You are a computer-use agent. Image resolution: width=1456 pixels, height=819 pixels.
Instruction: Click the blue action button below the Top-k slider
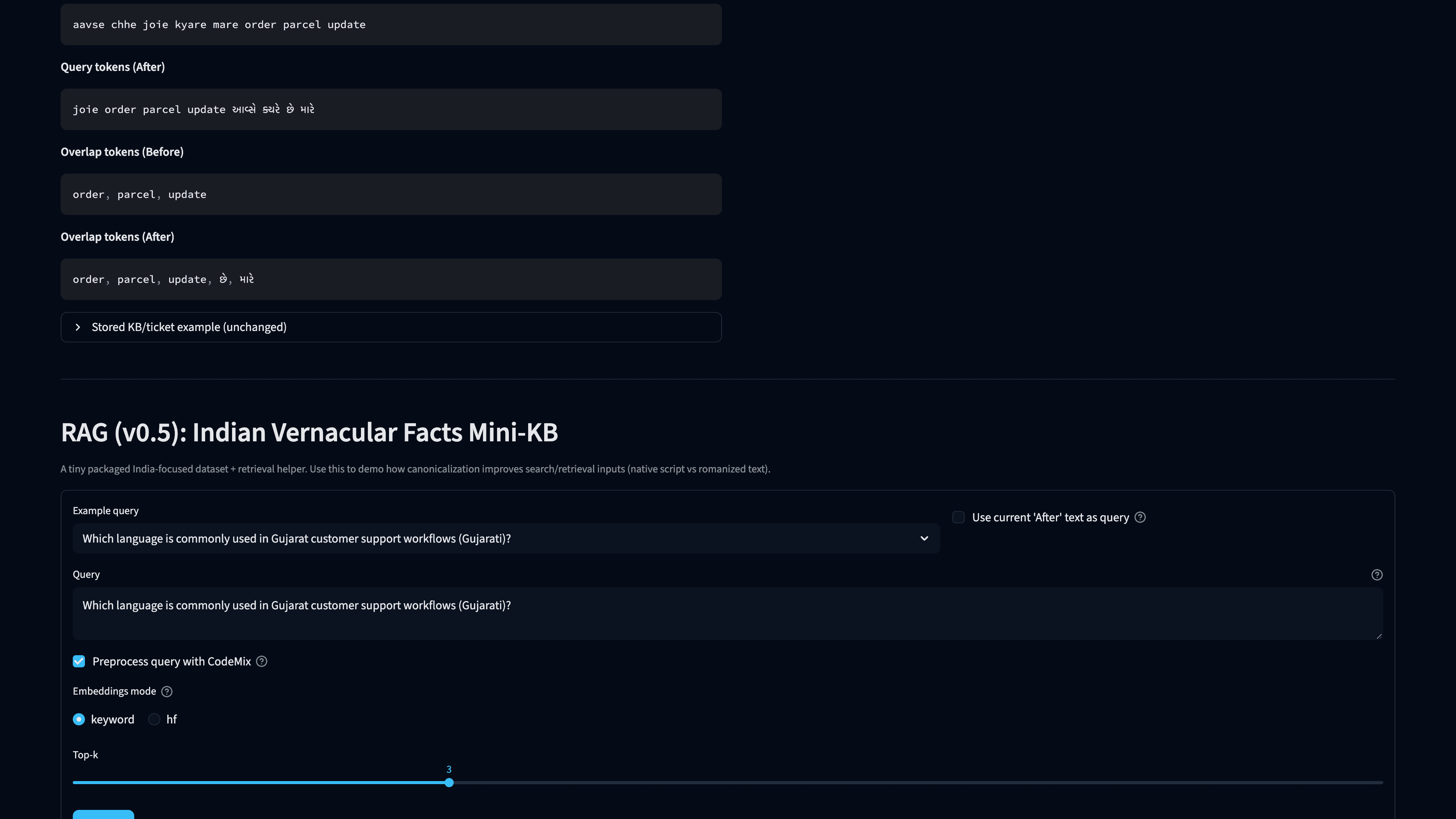(103, 816)
